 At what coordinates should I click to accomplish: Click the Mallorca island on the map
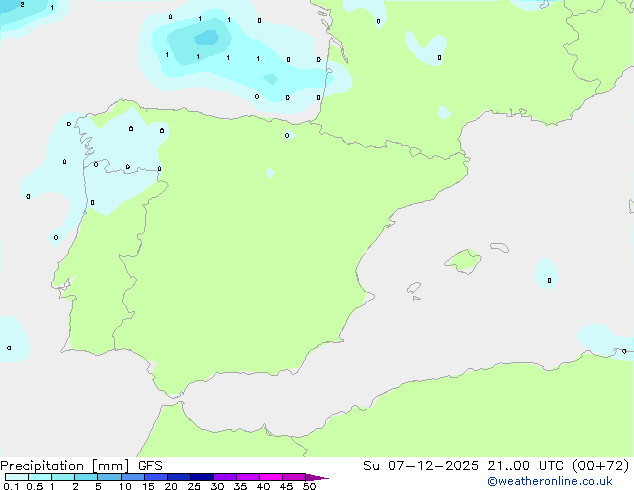pos(464,261)
